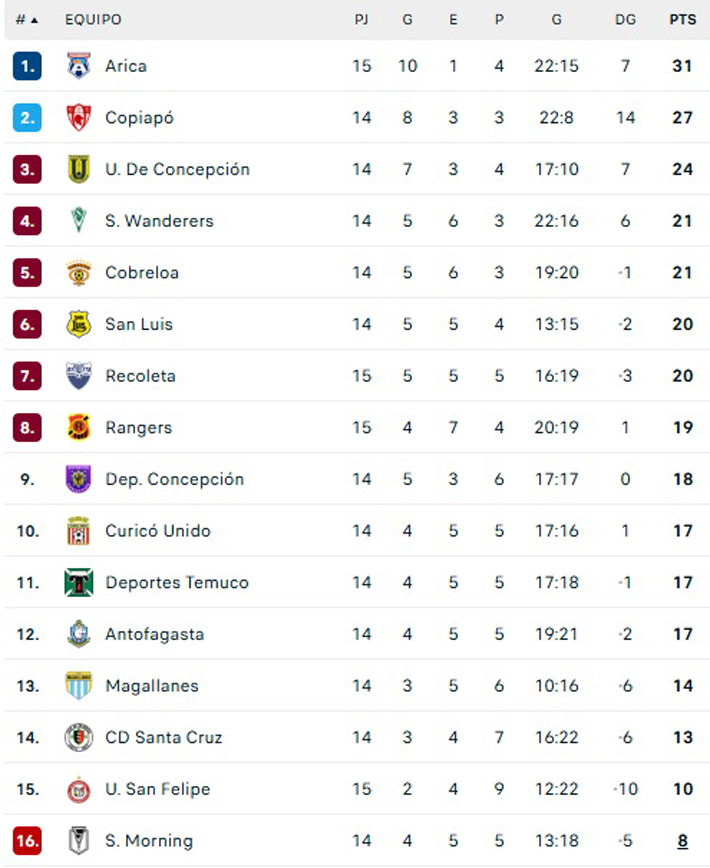
Task: Sort table by DG goal difference header
Action: tap(625, 20)
